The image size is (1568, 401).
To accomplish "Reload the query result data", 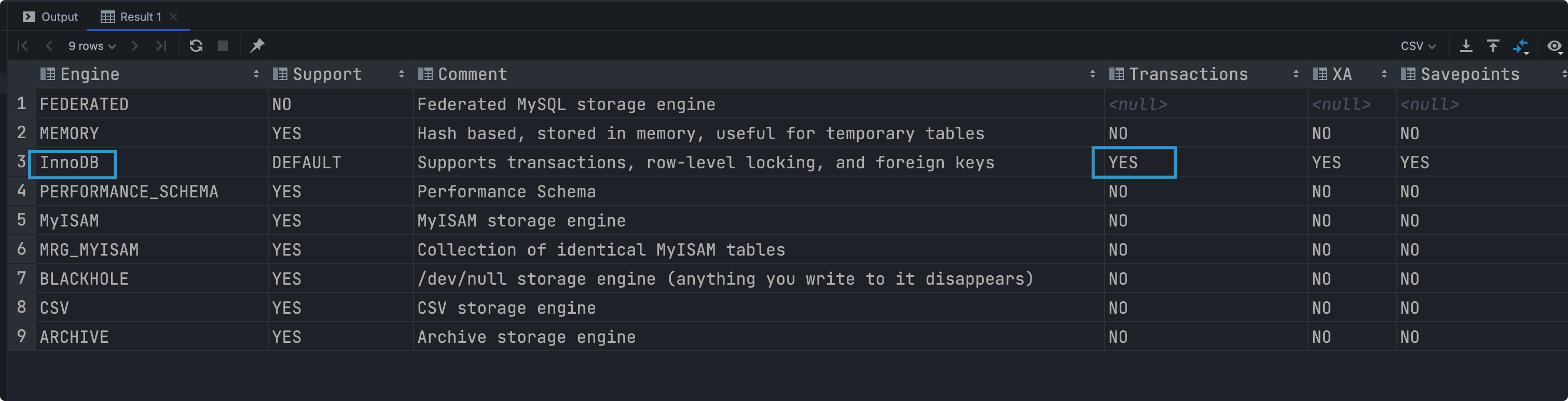I will tap(196, 46).
